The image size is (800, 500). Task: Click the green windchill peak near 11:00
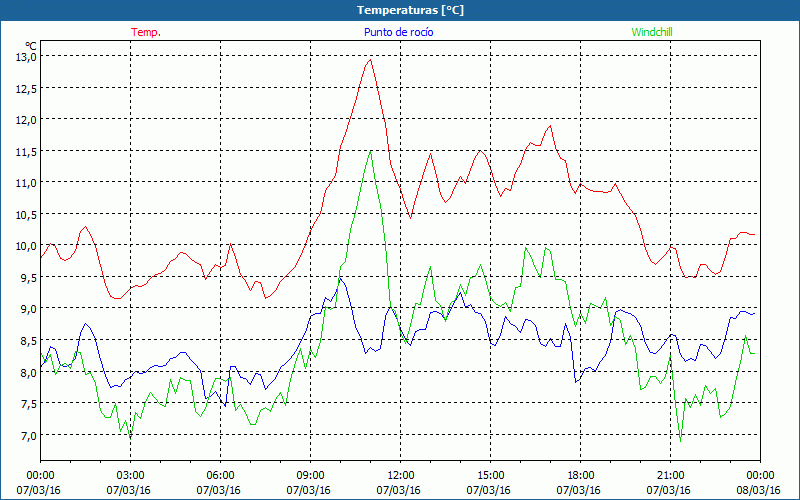(x=370, y=151)
